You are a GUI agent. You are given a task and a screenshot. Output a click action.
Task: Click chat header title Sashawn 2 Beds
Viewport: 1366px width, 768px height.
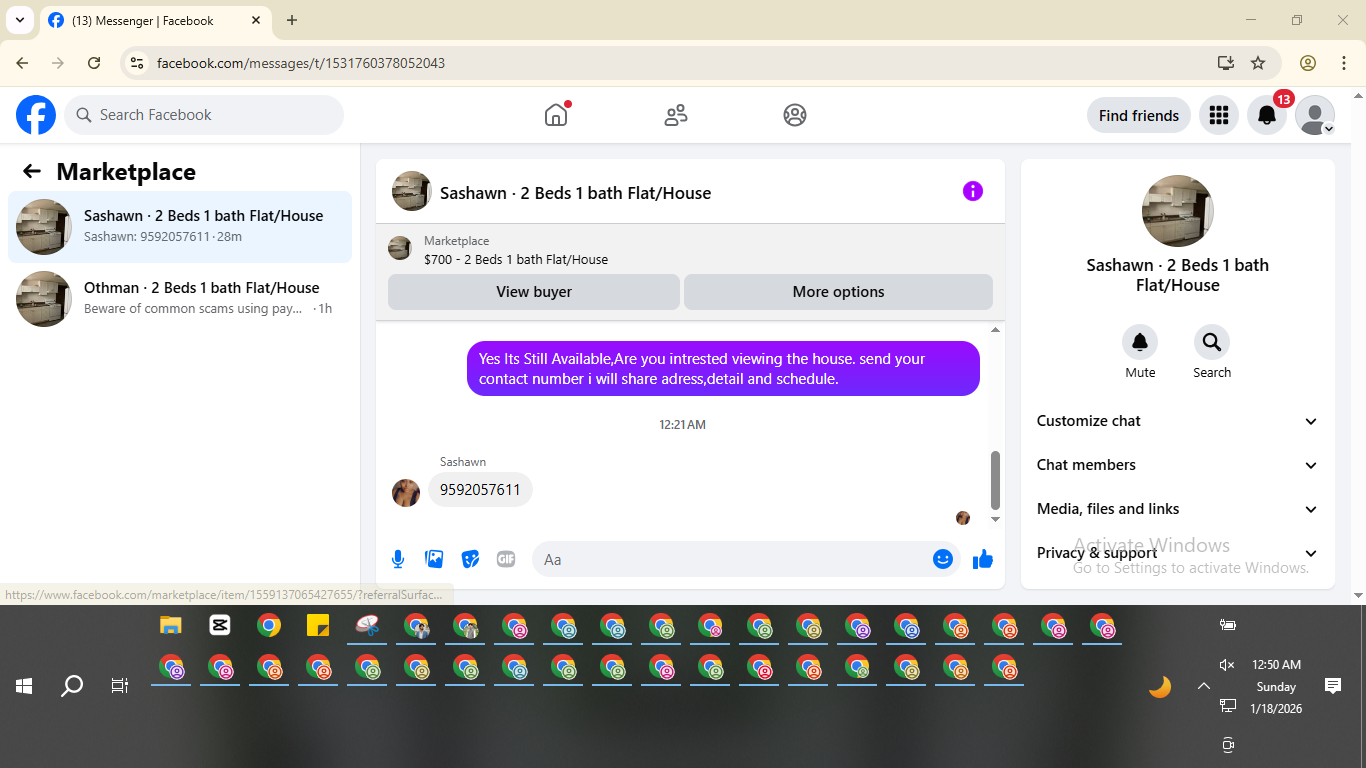pos(575,193)
